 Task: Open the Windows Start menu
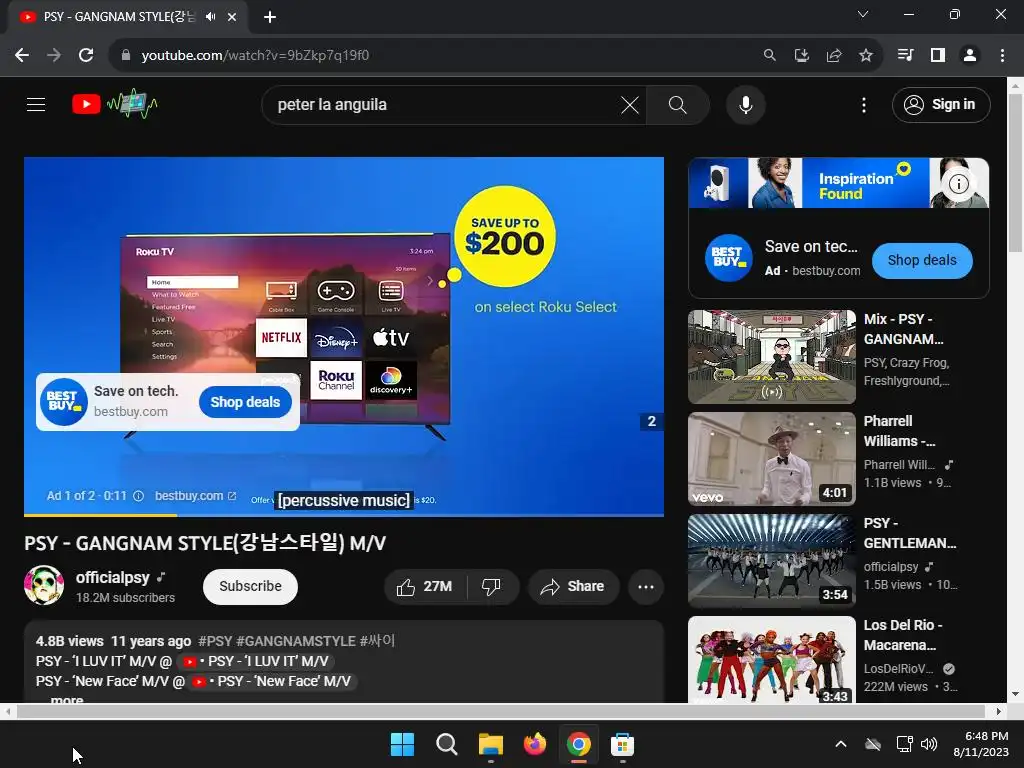click(x=402, y=744)
